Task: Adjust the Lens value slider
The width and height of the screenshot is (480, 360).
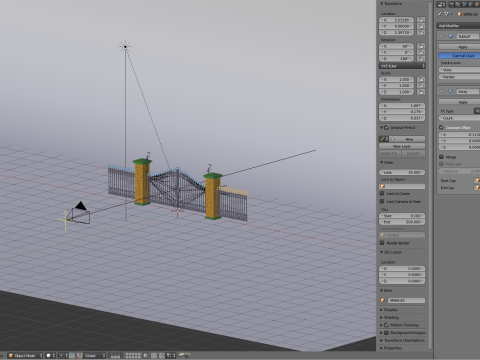Action: [x=402, y=172]
